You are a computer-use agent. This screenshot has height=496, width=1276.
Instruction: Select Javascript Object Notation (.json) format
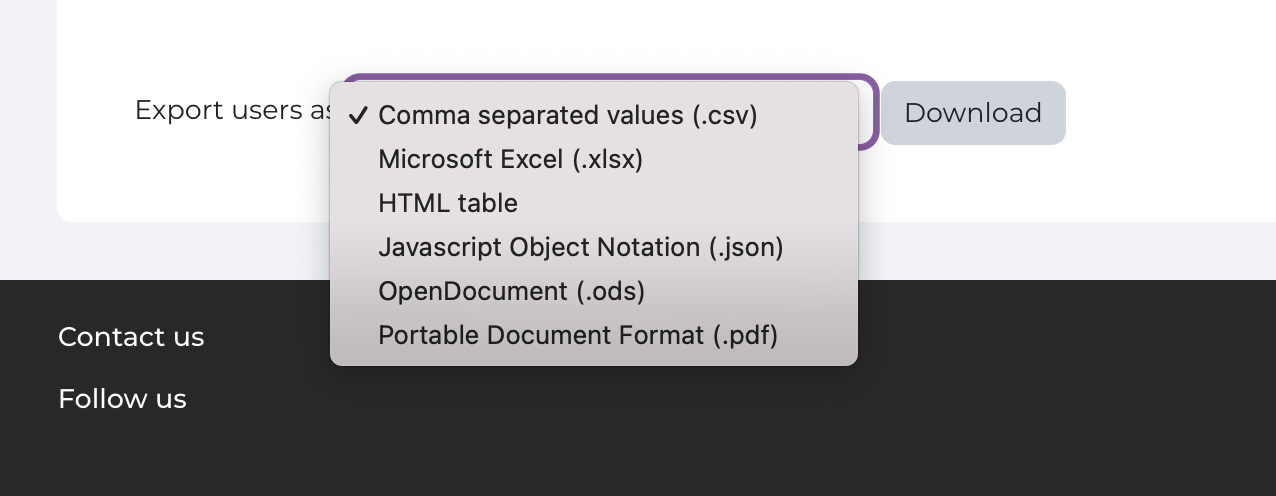[x=580, y=248]
